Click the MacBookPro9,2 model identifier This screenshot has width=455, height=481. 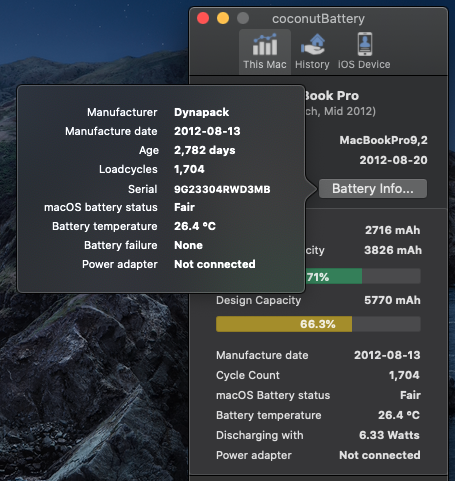(383, 140)
